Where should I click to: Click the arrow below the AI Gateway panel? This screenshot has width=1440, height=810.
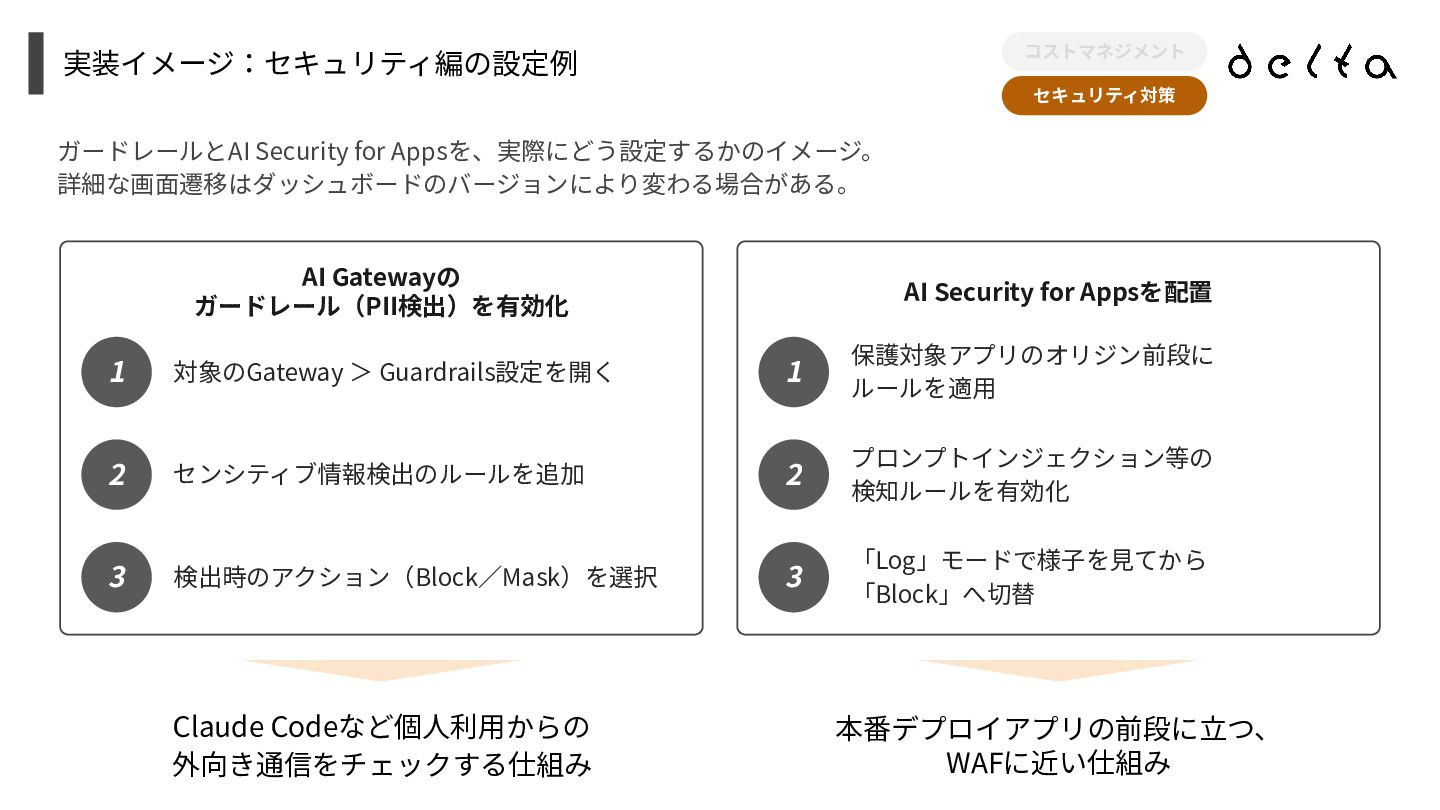pos(381,670)
